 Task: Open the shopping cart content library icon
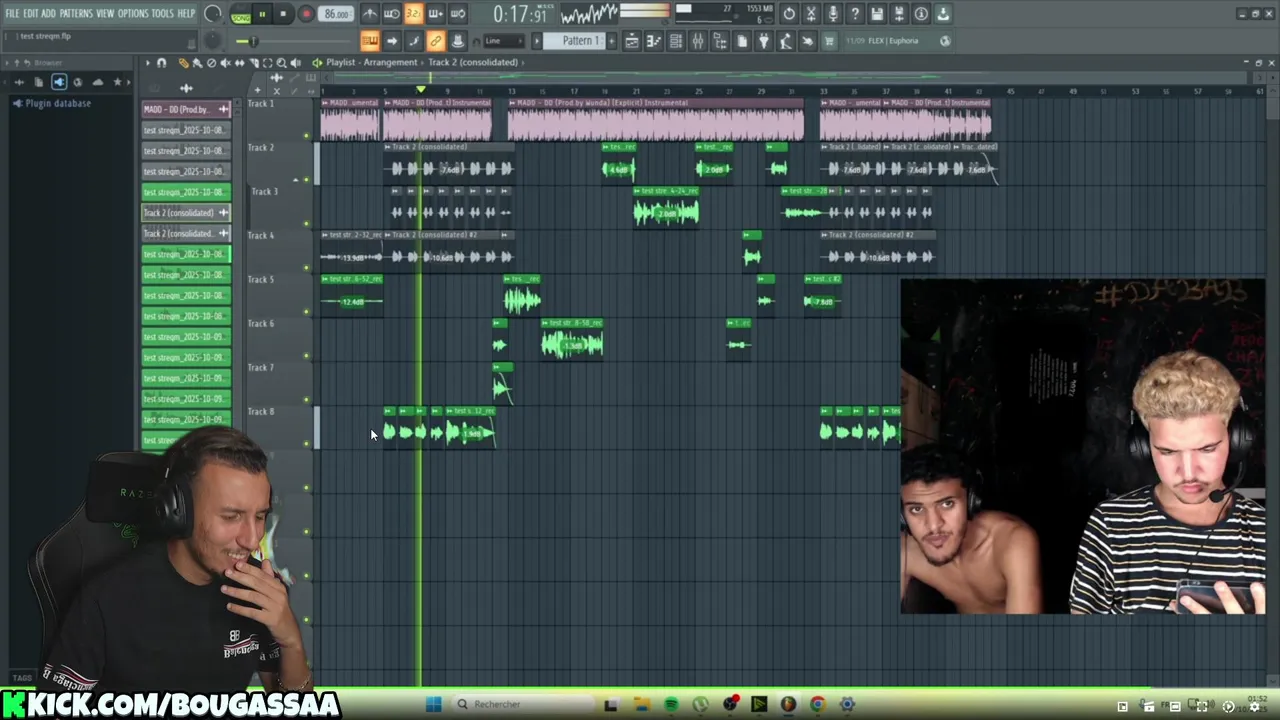pos(829,41)
